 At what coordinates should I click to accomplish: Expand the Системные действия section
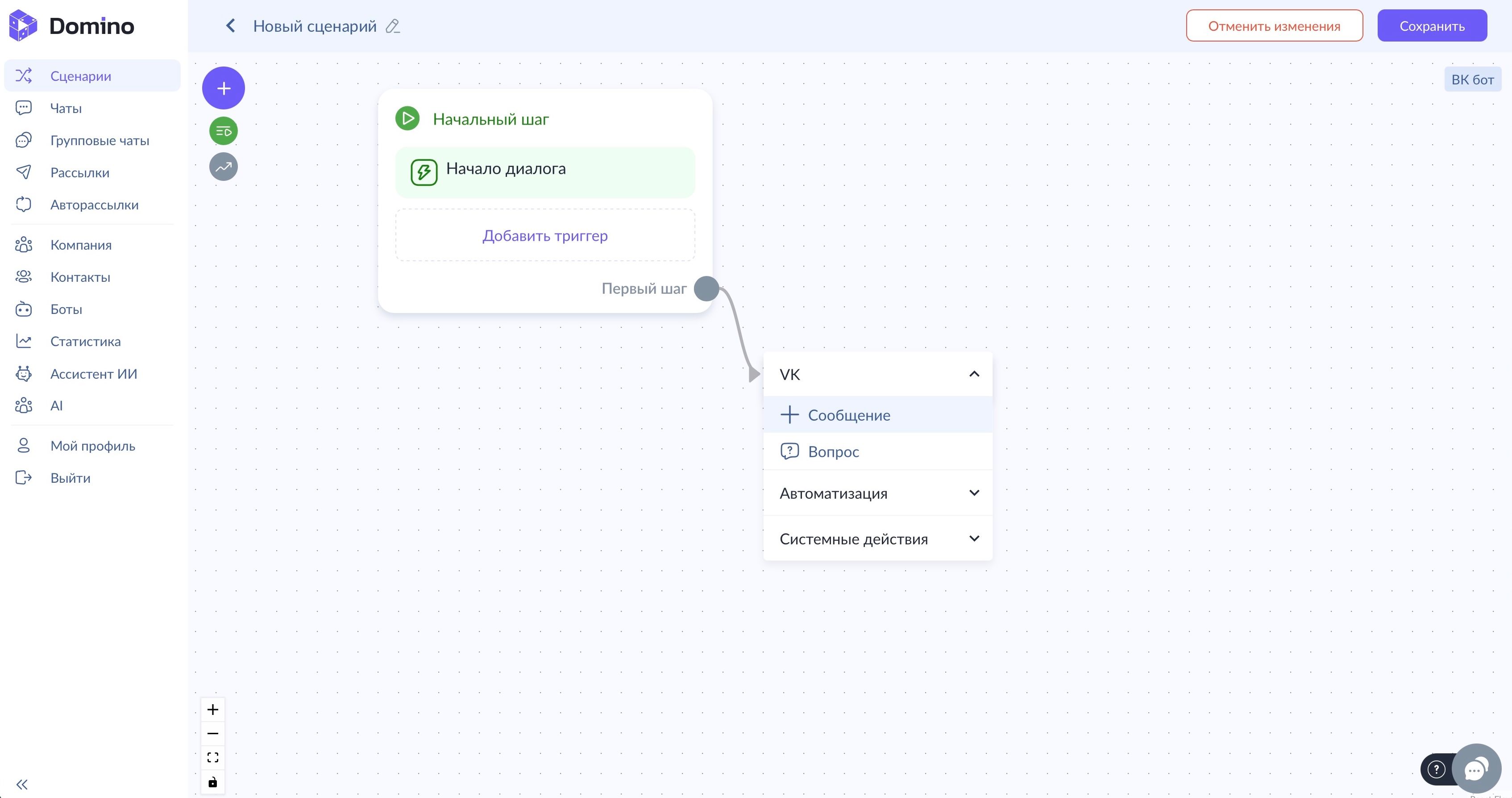[974, 539]
